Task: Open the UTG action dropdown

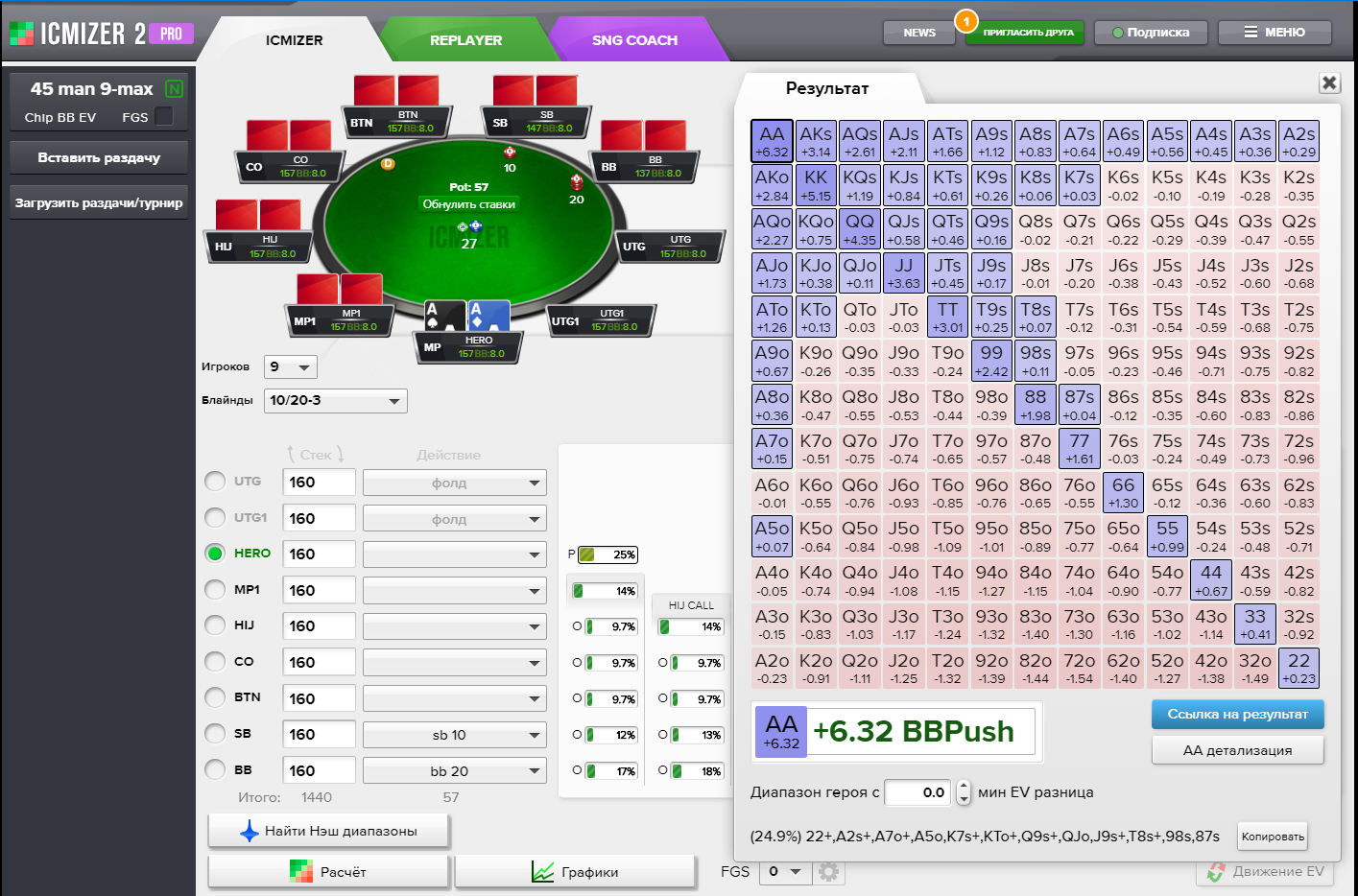Action: click(455, 483)
